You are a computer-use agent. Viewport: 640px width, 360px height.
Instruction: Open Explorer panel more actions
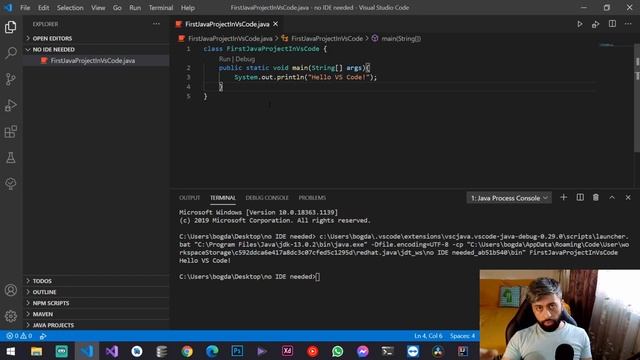pos(156,24)
